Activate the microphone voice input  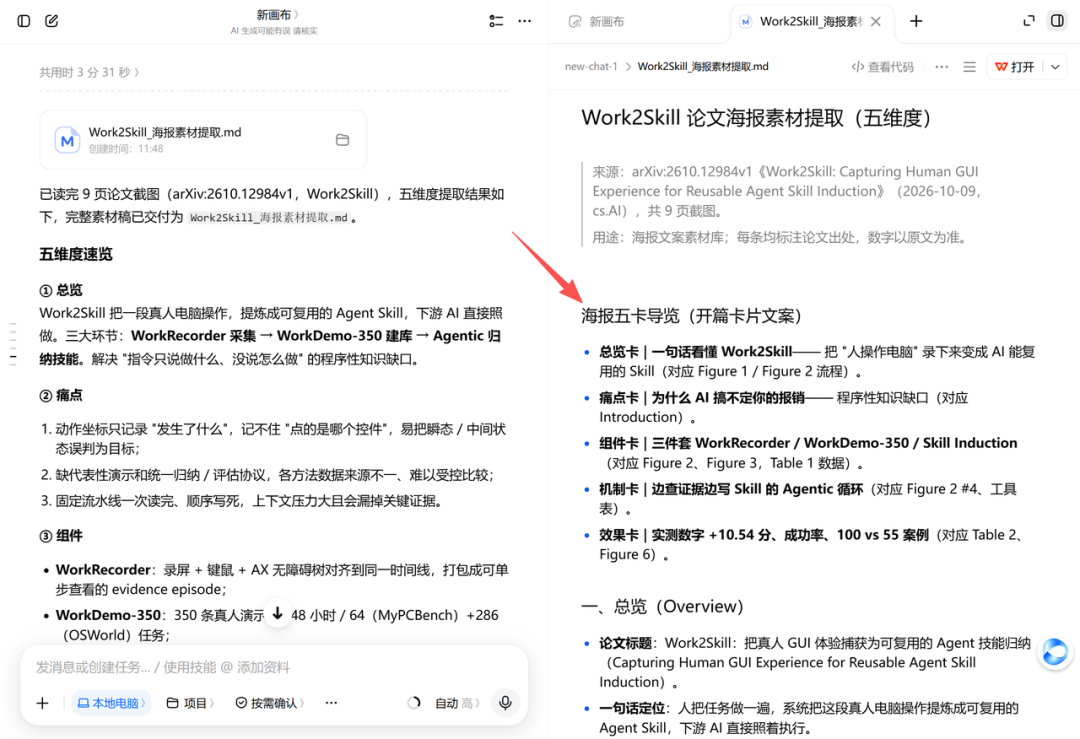(505, 702)
